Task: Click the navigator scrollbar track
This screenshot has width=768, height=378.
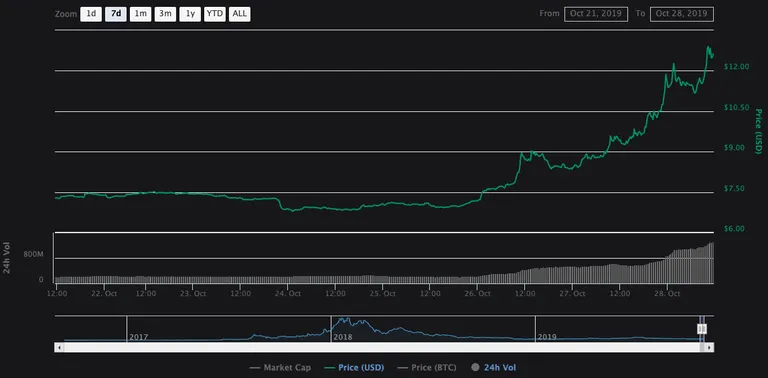Action: (x=381, y=348)
